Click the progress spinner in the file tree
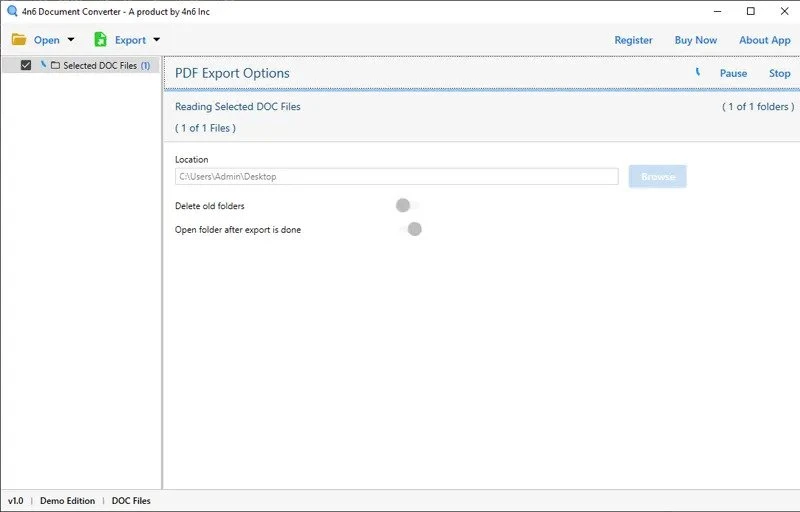The width and height of the screenshot is (800, 512). pyautogui.click(x=43, y=65)
